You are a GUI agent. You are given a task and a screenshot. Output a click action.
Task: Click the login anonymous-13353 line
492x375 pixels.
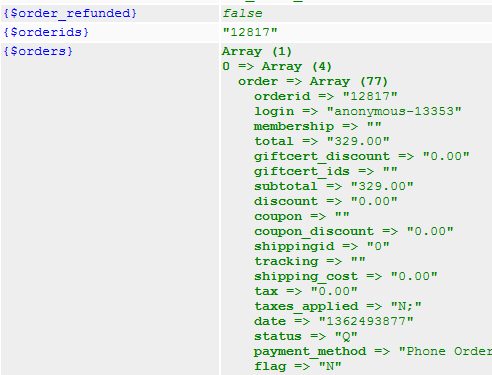coord(358,111)
